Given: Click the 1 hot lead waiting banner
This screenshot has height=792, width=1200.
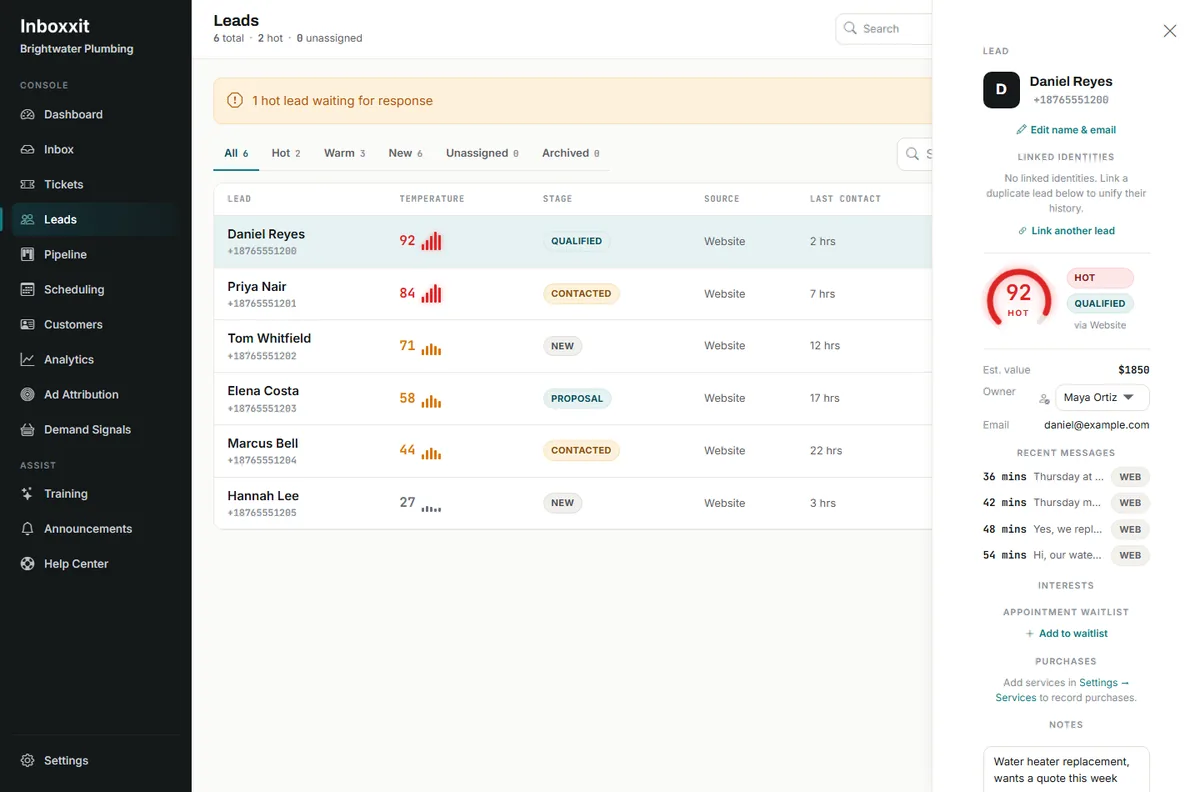Looking at the screenshot, I should coord(573,101).
